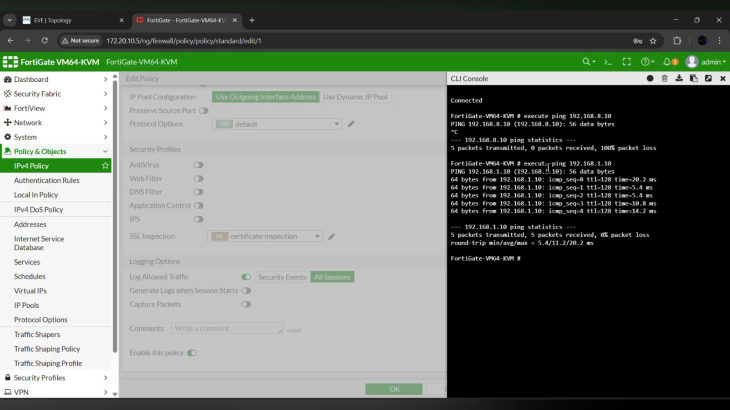Reload the browser page
The height and width of the screenshot is (410, 730).
(45, 40)
